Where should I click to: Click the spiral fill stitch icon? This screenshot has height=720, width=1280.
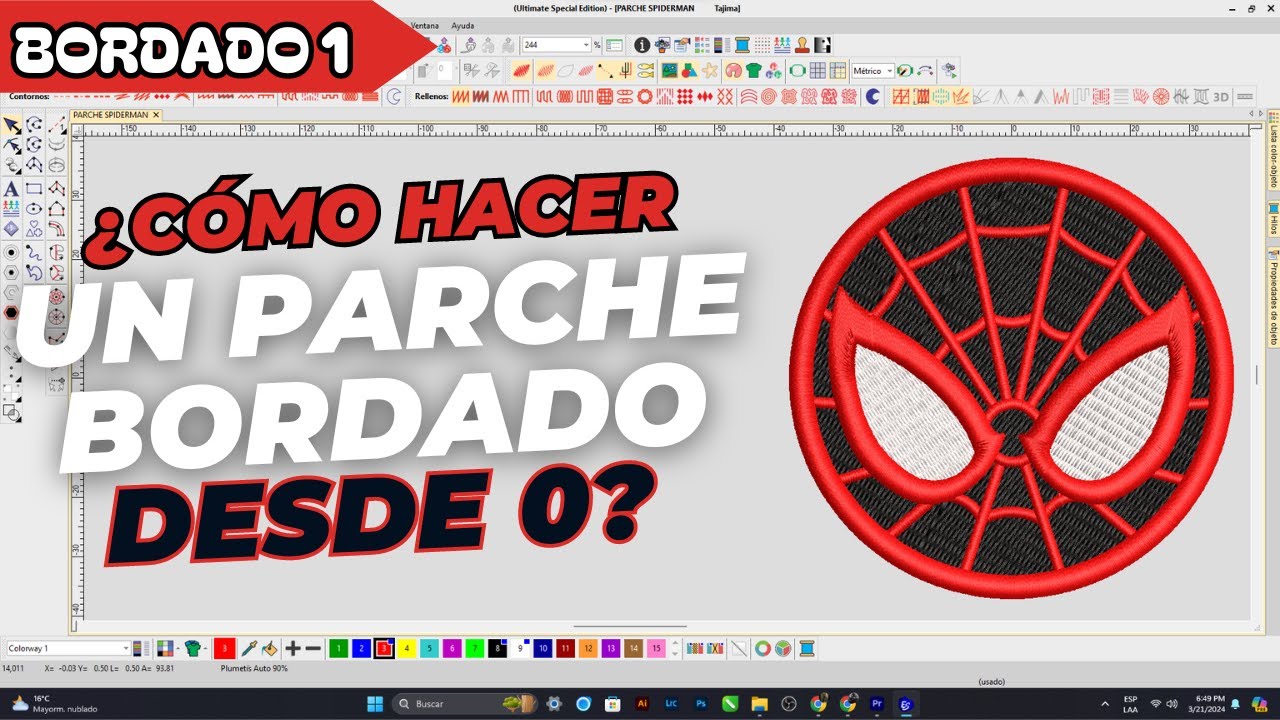pos(768,97)
